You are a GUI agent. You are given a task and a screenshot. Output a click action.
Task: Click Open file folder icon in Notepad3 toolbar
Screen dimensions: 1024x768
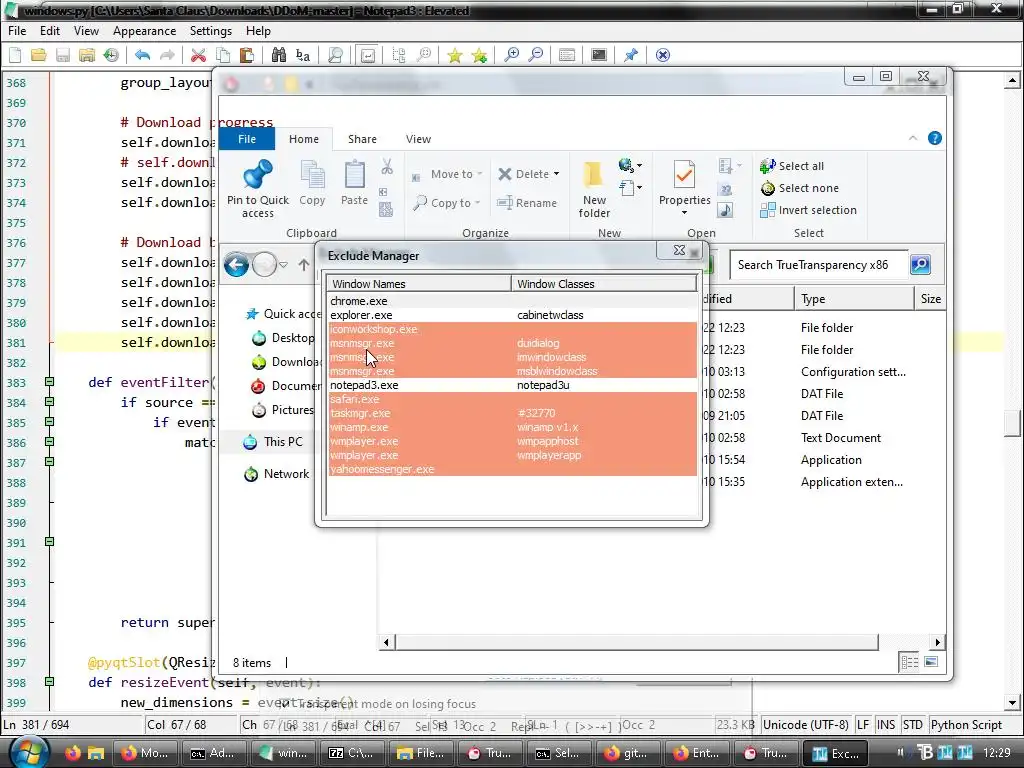point(39,55)
